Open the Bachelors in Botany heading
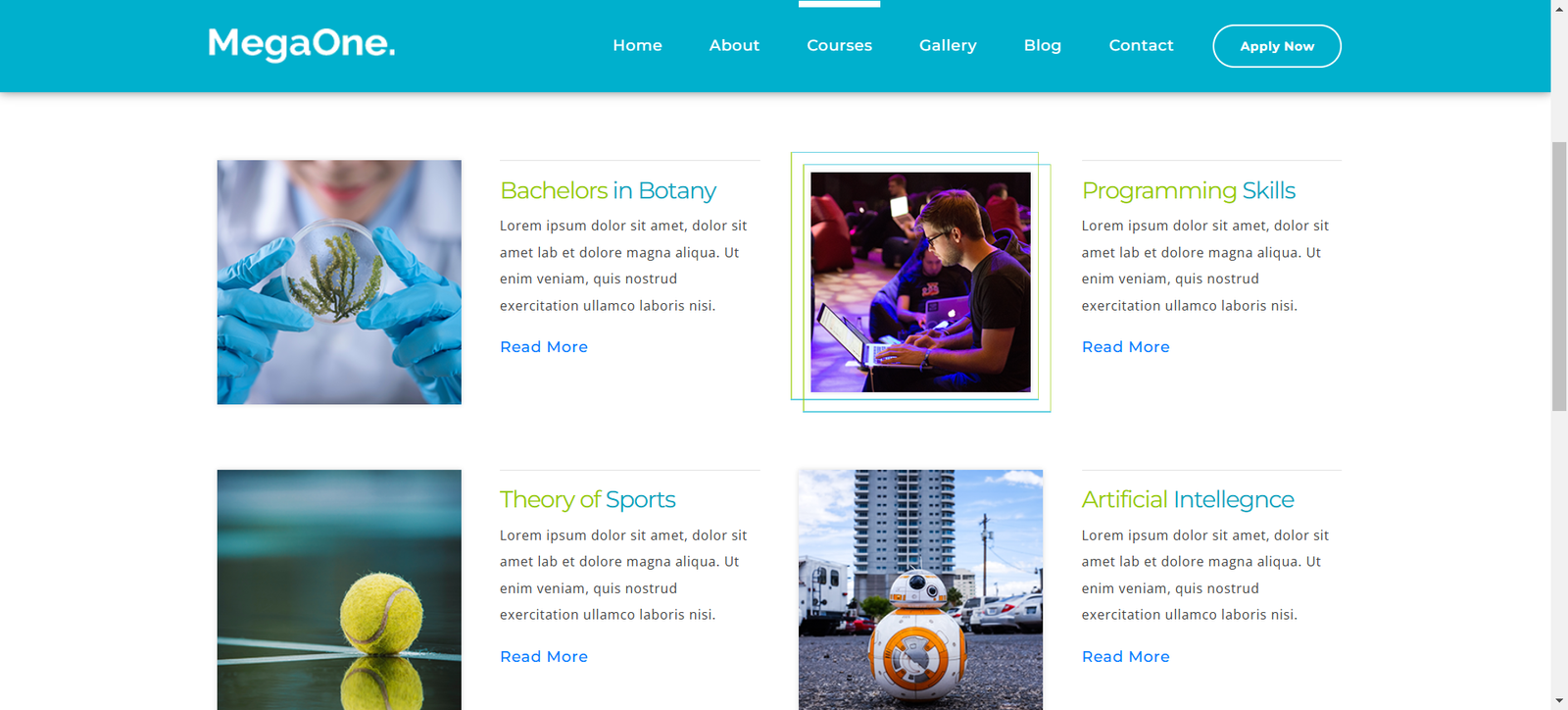Viewport: 1568px width, 710px height. pyautogui.click(x=608, y=190)
